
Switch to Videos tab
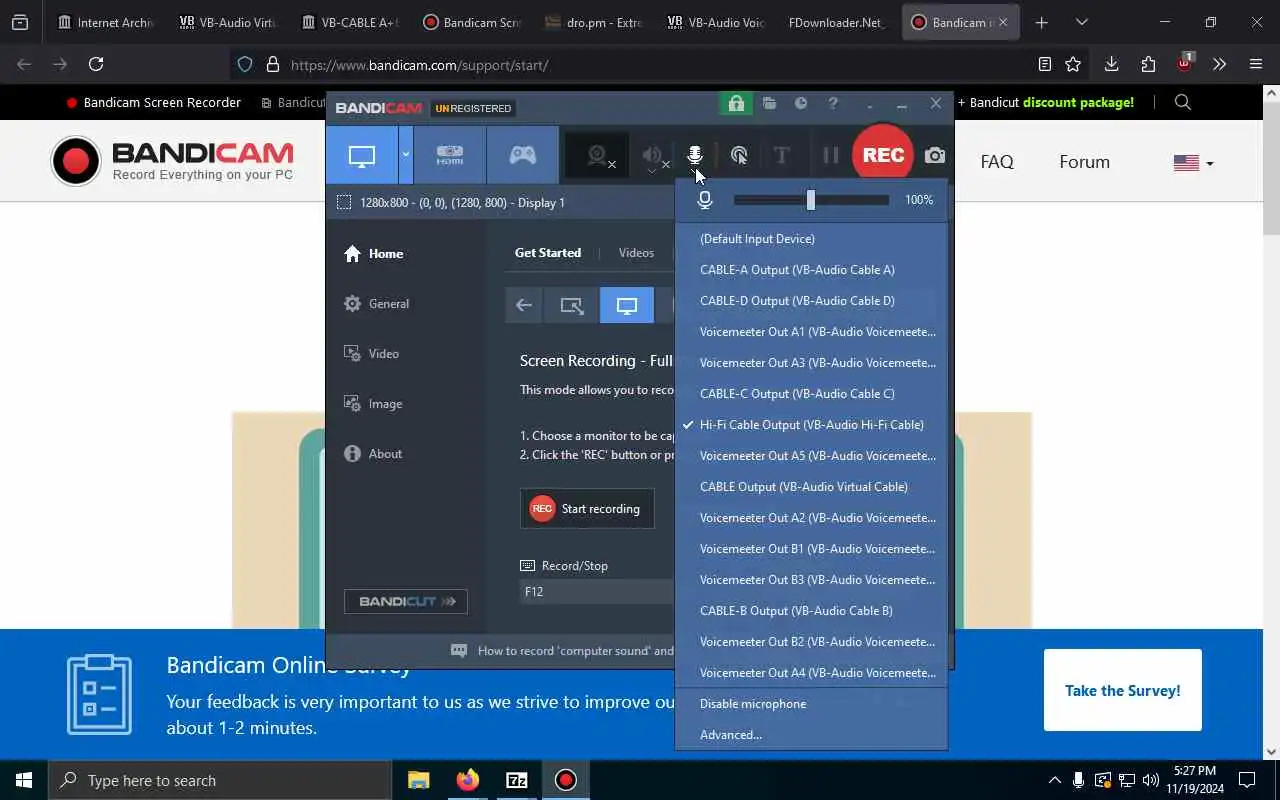[636, 253]
